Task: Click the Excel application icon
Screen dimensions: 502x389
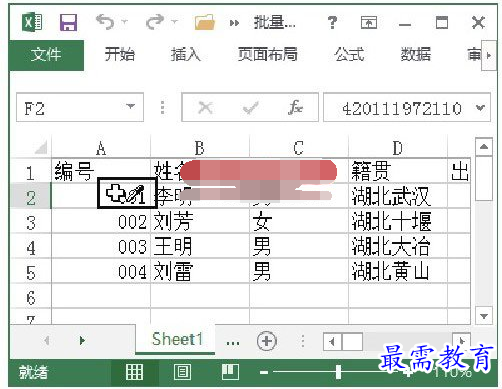Action: pos(32,22)
